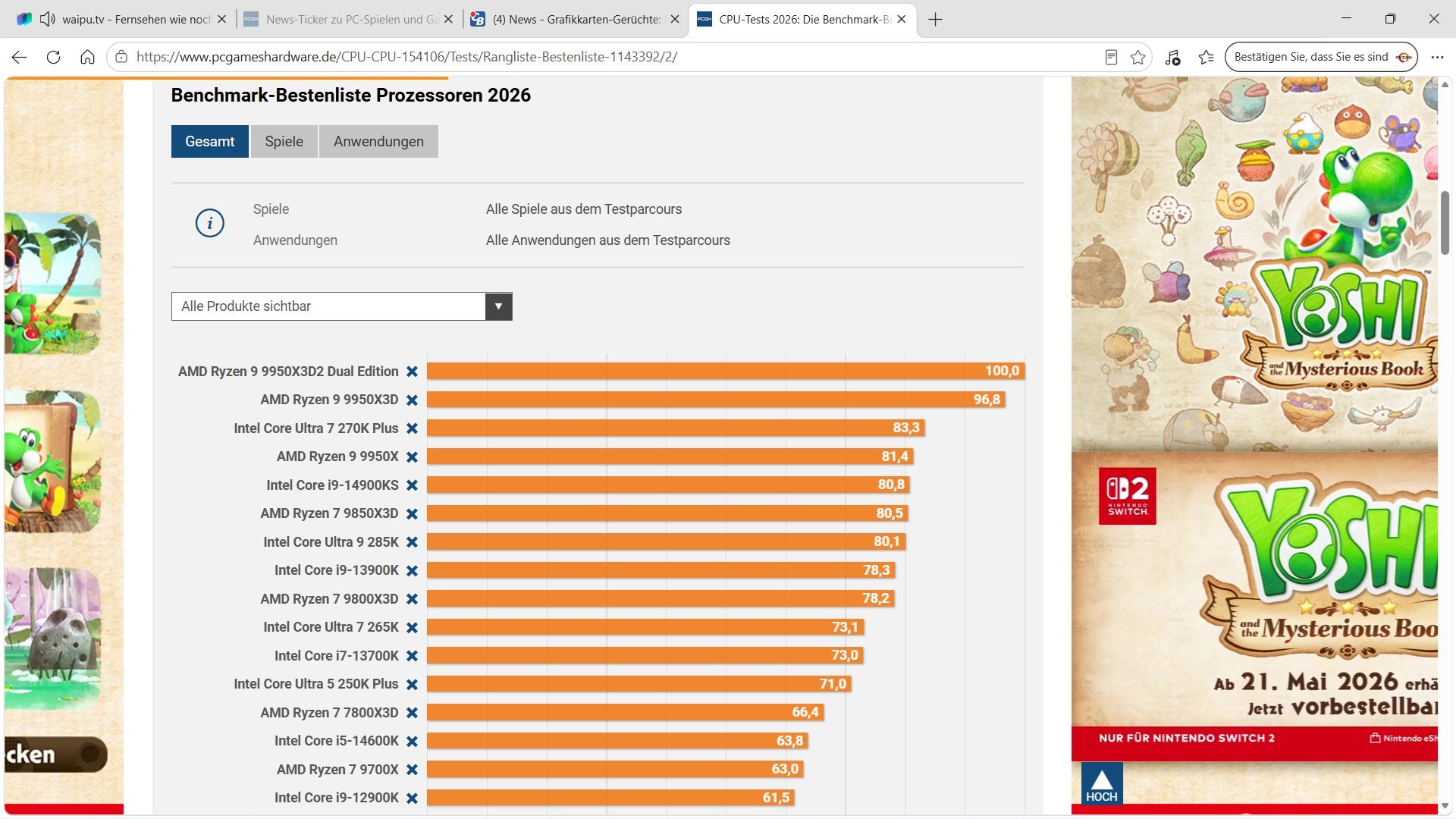Open browser settings and more menu
The width and height of the screenshot is (1456, 819).
tap(1437, 57)
